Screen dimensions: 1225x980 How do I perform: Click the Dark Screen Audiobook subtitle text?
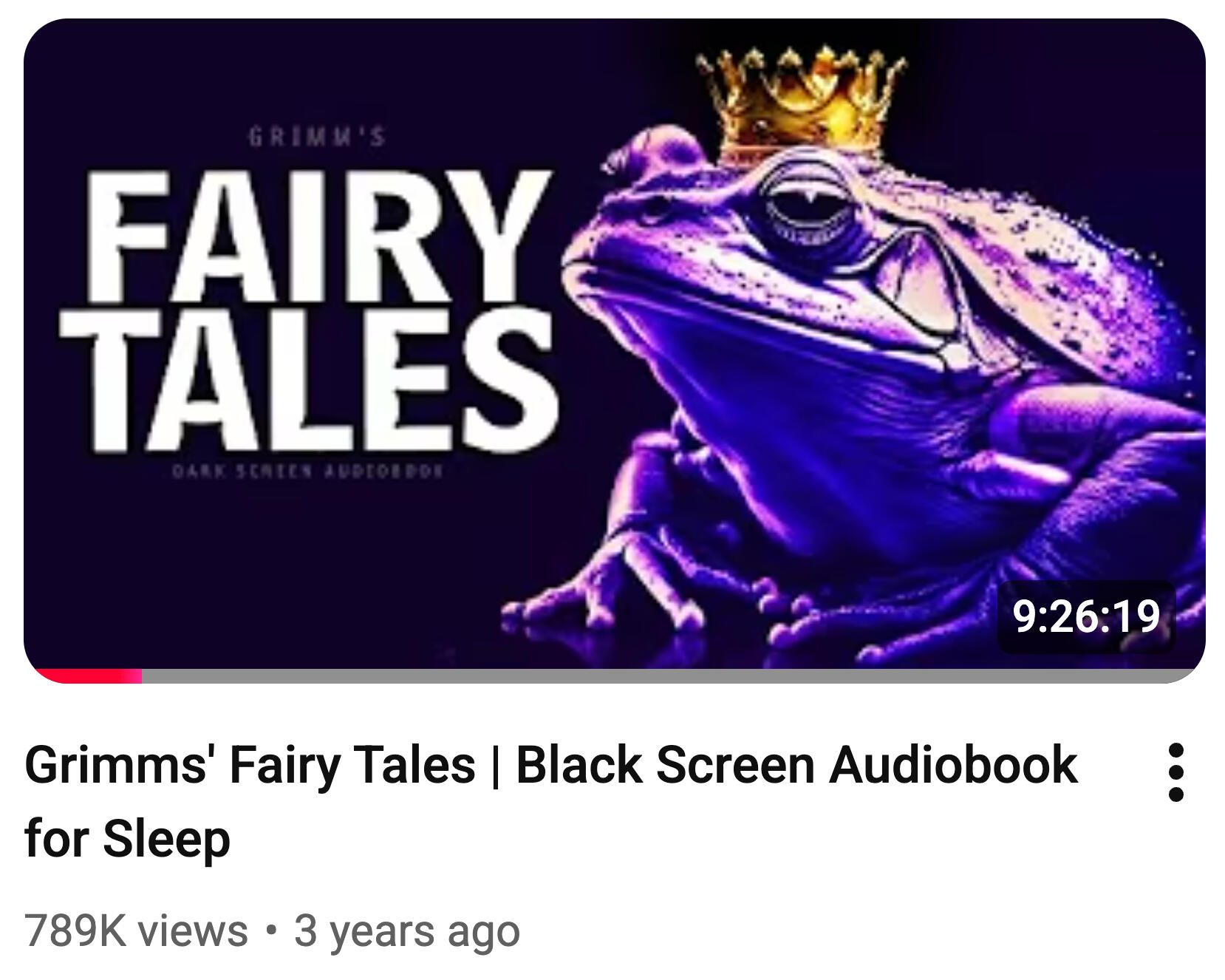[x=308, y=471]
